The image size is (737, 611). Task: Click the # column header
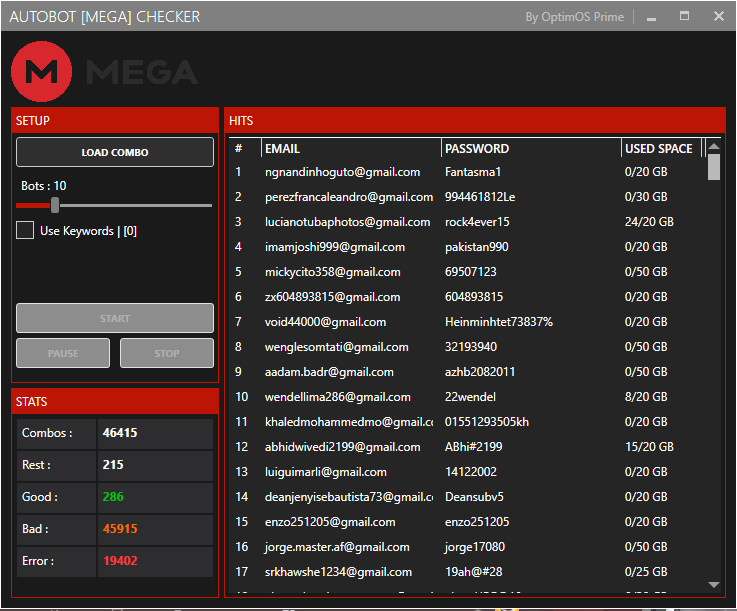click(245, 149)
